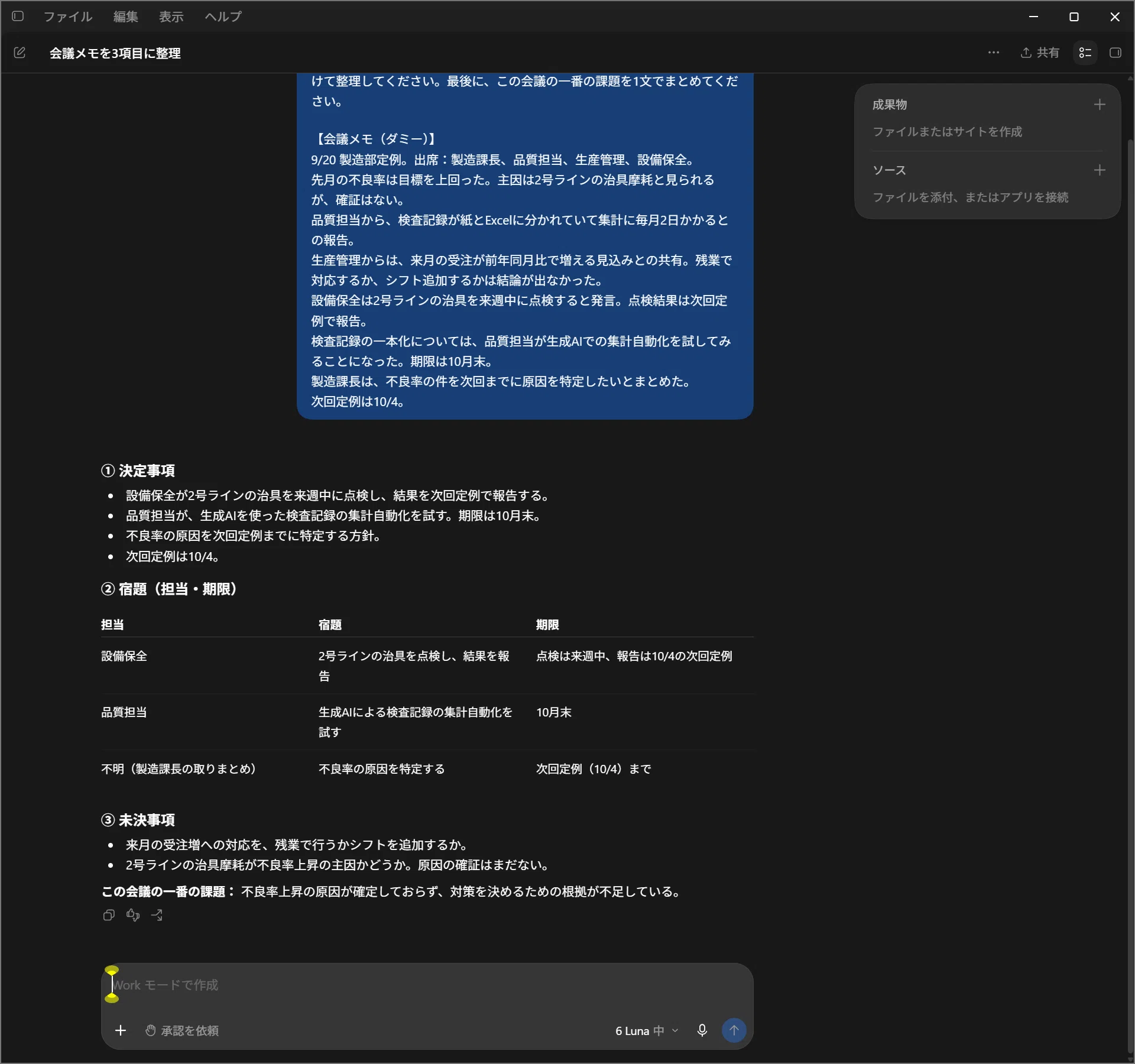This screenshot has width=1135, height=1064.
Task: Toggle the left sidebar icon beside ファイル
Action: pyautogui.click(x=18, y=16)
